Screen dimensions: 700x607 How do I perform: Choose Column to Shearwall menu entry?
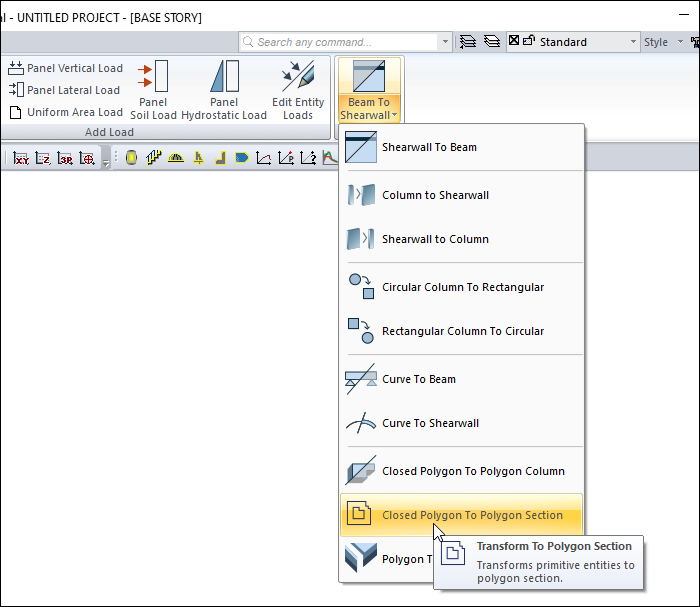(461, 195)
